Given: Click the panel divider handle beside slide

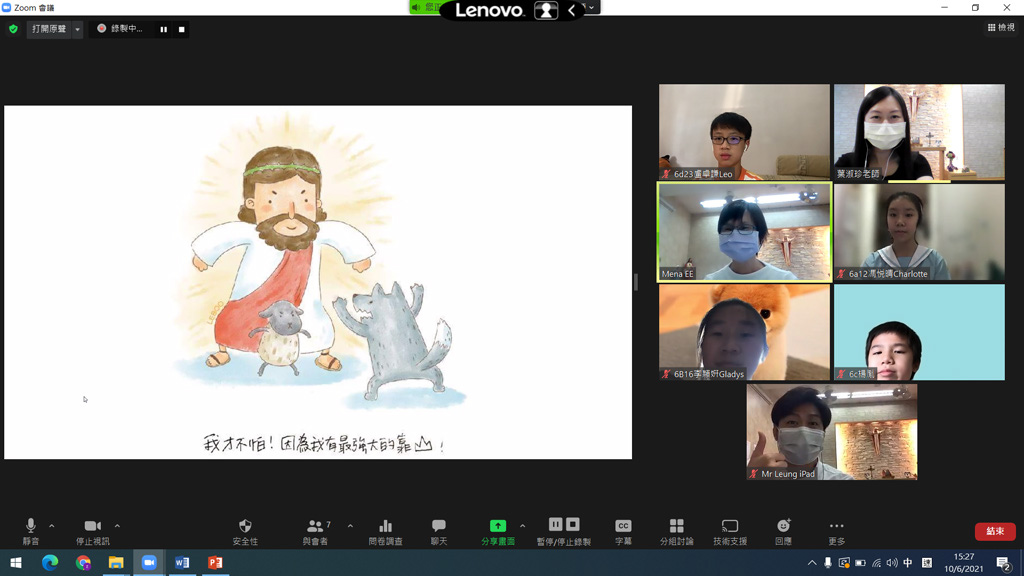Looking at the screenshot, I should [x=635, y=282].
